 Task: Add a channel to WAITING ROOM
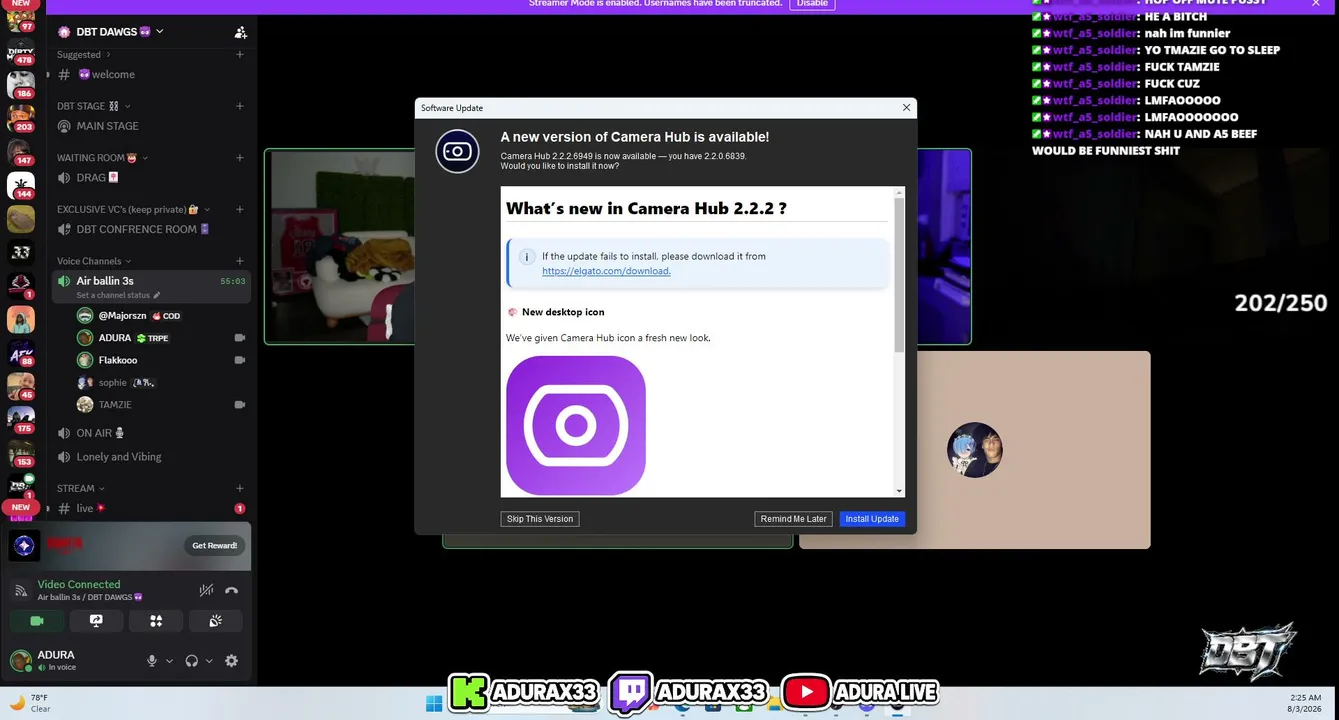click(x=240, y=158)
